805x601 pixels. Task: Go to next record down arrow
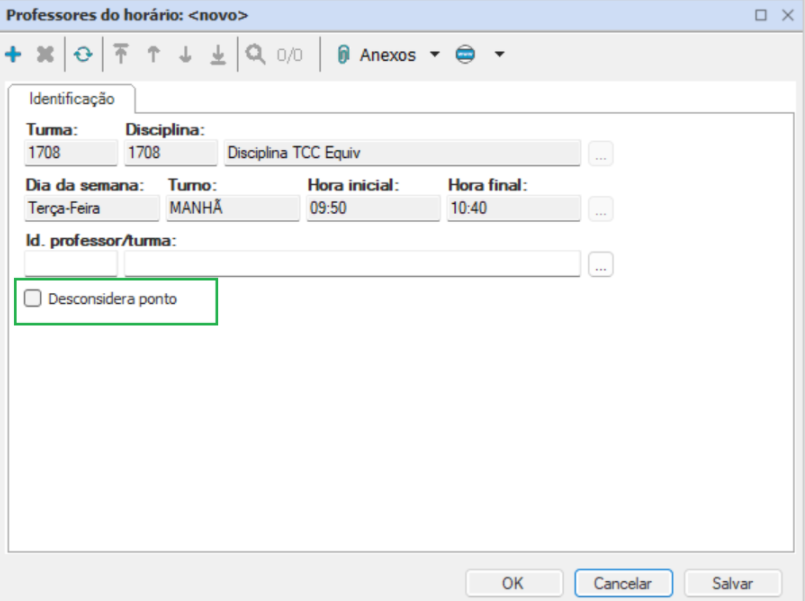(185, 54)
